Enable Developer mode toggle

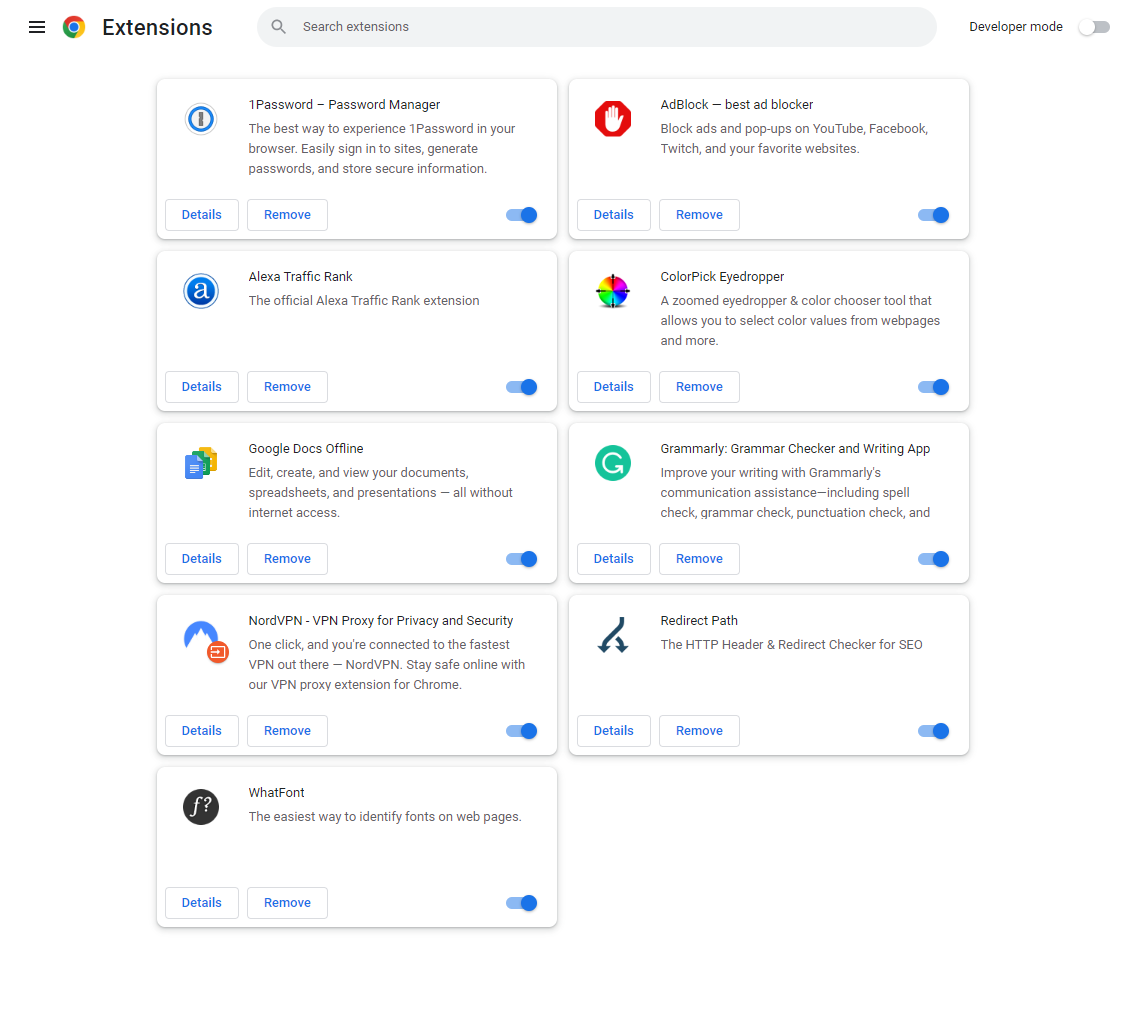pyautogui.click(x=1095, y=27)
